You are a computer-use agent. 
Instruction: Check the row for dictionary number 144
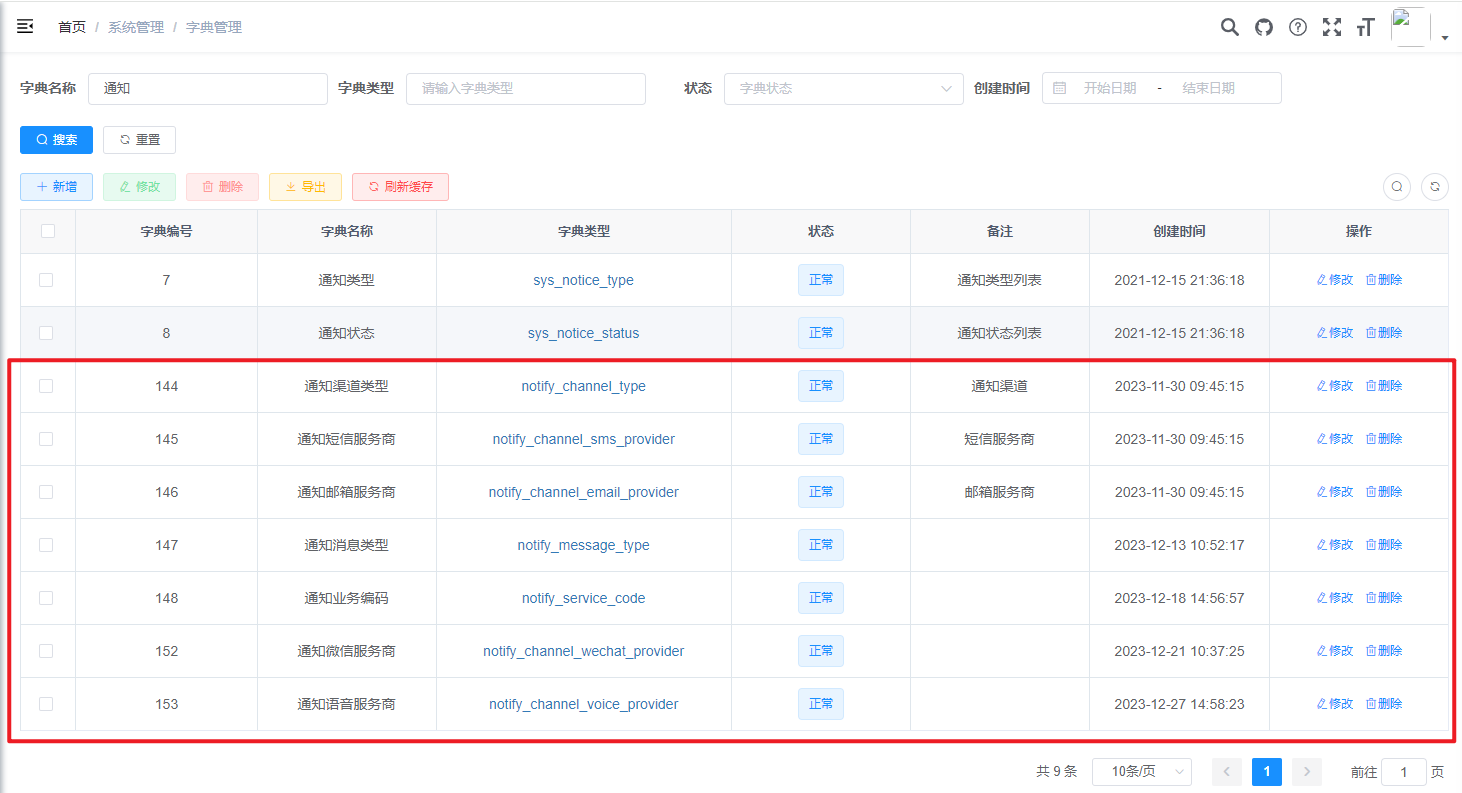click(x=46, y=386)
